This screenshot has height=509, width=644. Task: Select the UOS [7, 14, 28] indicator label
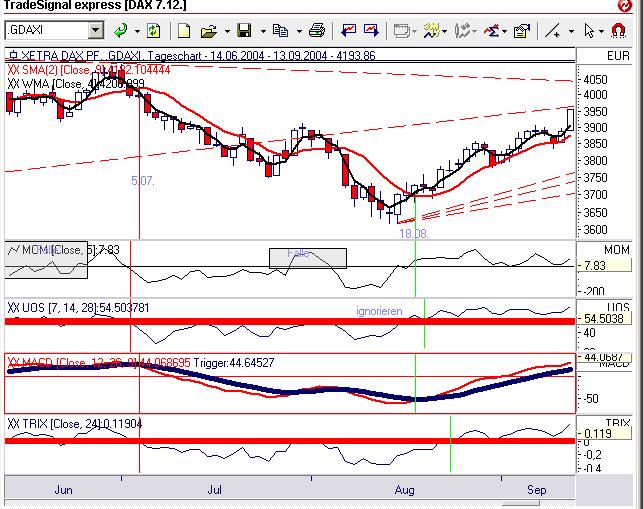78,308
